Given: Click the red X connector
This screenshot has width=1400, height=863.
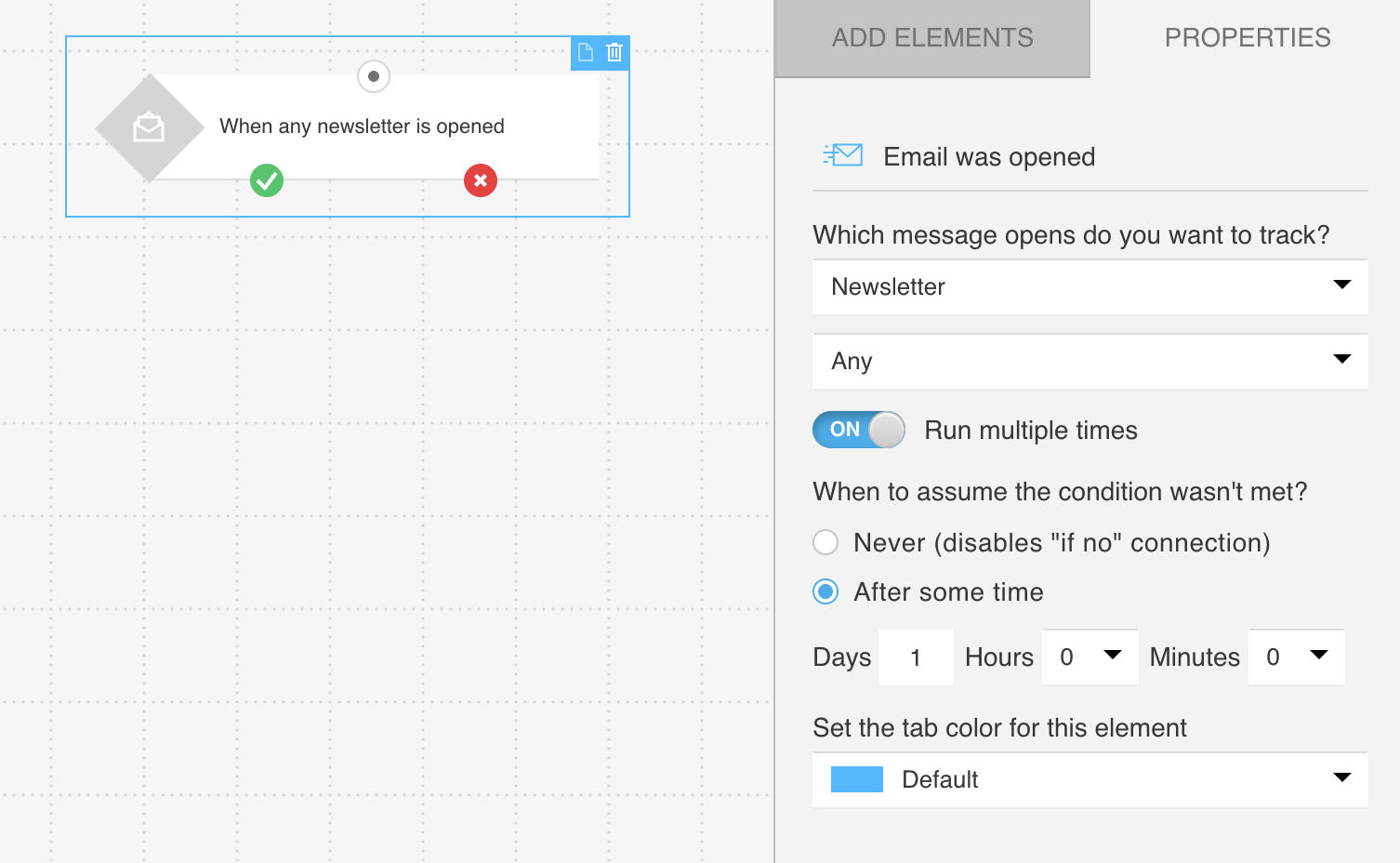Looking at the screenshot, I should [481, 180].
